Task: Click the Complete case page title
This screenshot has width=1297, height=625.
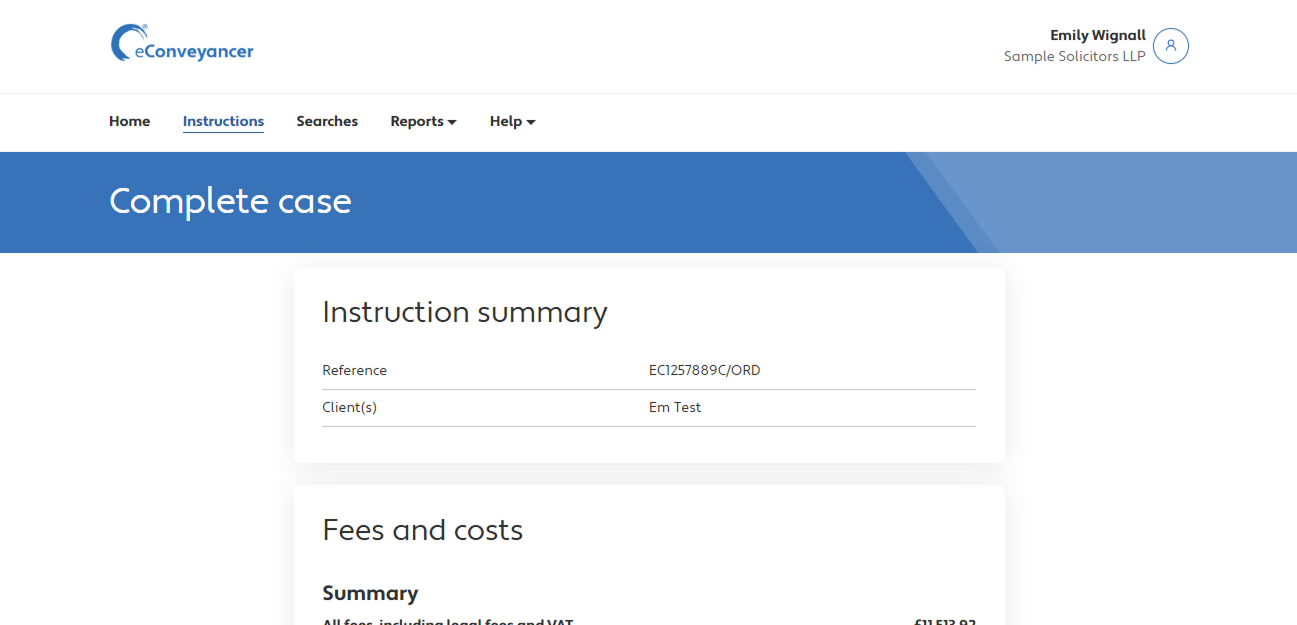Action: point(230,201)
